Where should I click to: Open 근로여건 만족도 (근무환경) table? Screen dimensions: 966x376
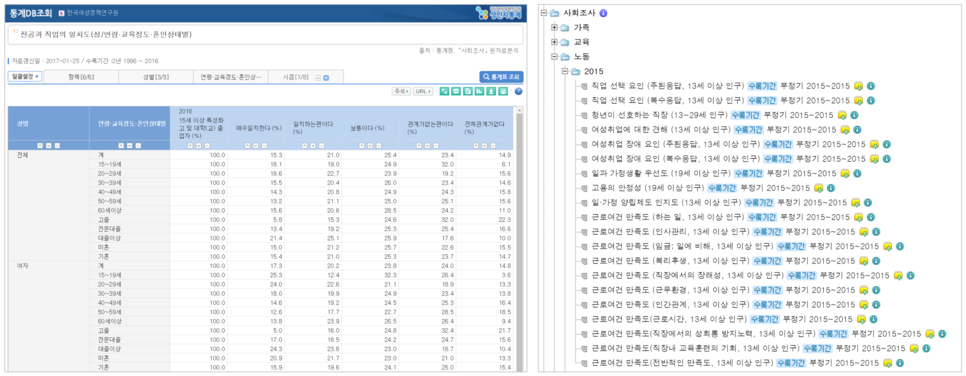tap(670, 289)
